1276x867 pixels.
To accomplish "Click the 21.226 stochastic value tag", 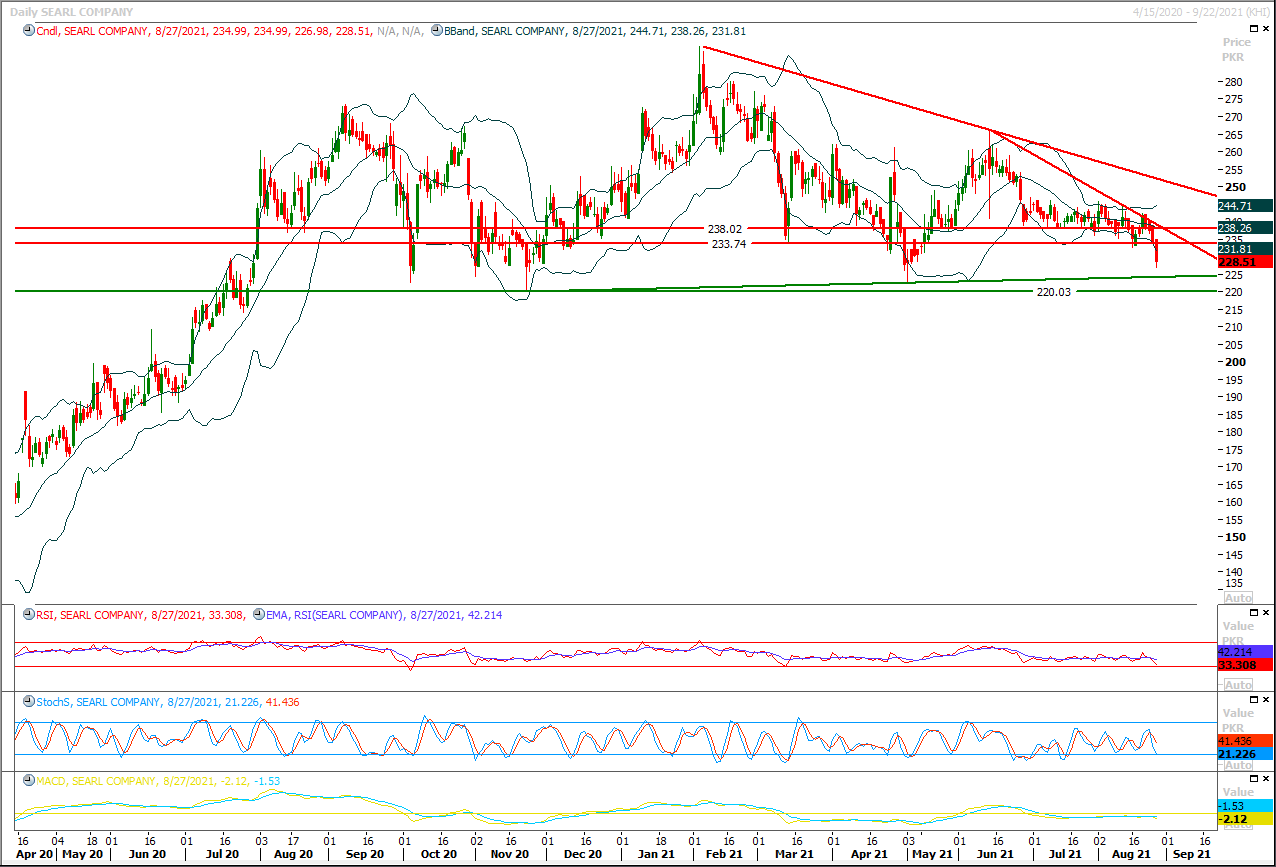I will click(x=1245, y=754).
